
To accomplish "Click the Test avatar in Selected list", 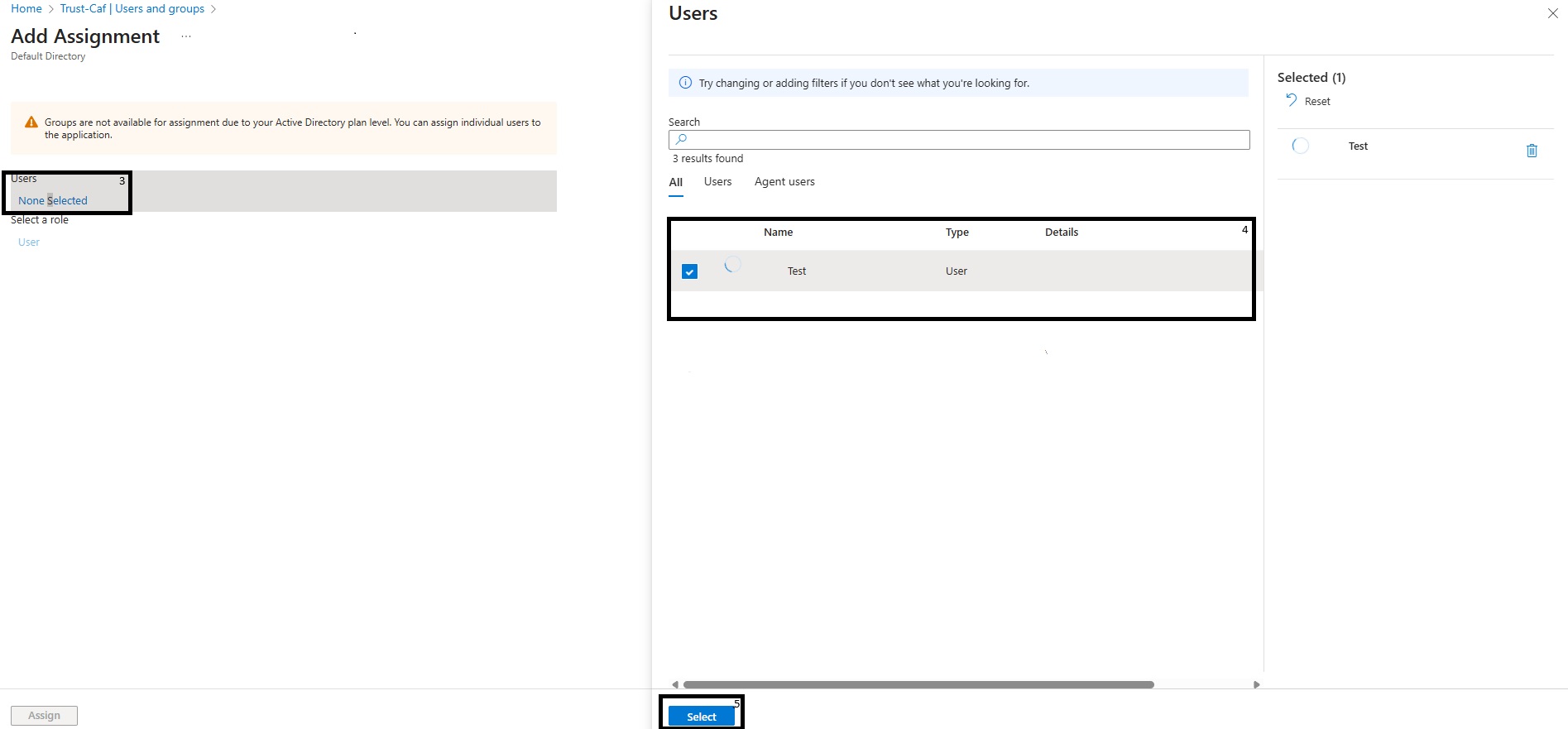I will pyautogui.click(x=1301, y=146).
